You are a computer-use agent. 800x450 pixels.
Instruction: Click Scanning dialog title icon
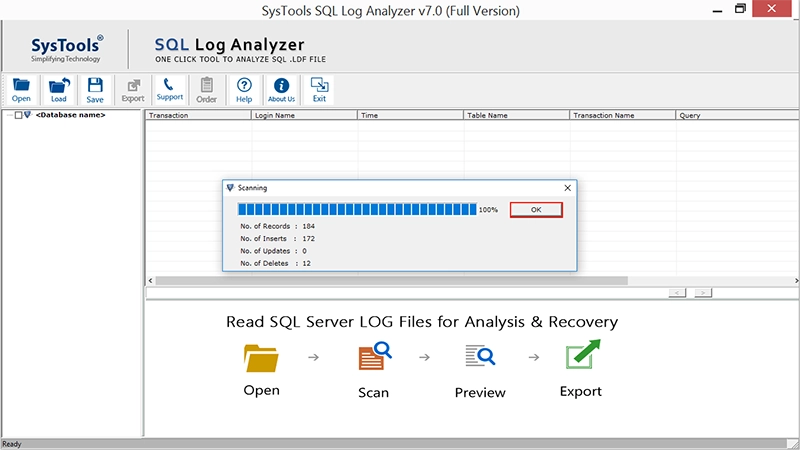coord(230,188)
